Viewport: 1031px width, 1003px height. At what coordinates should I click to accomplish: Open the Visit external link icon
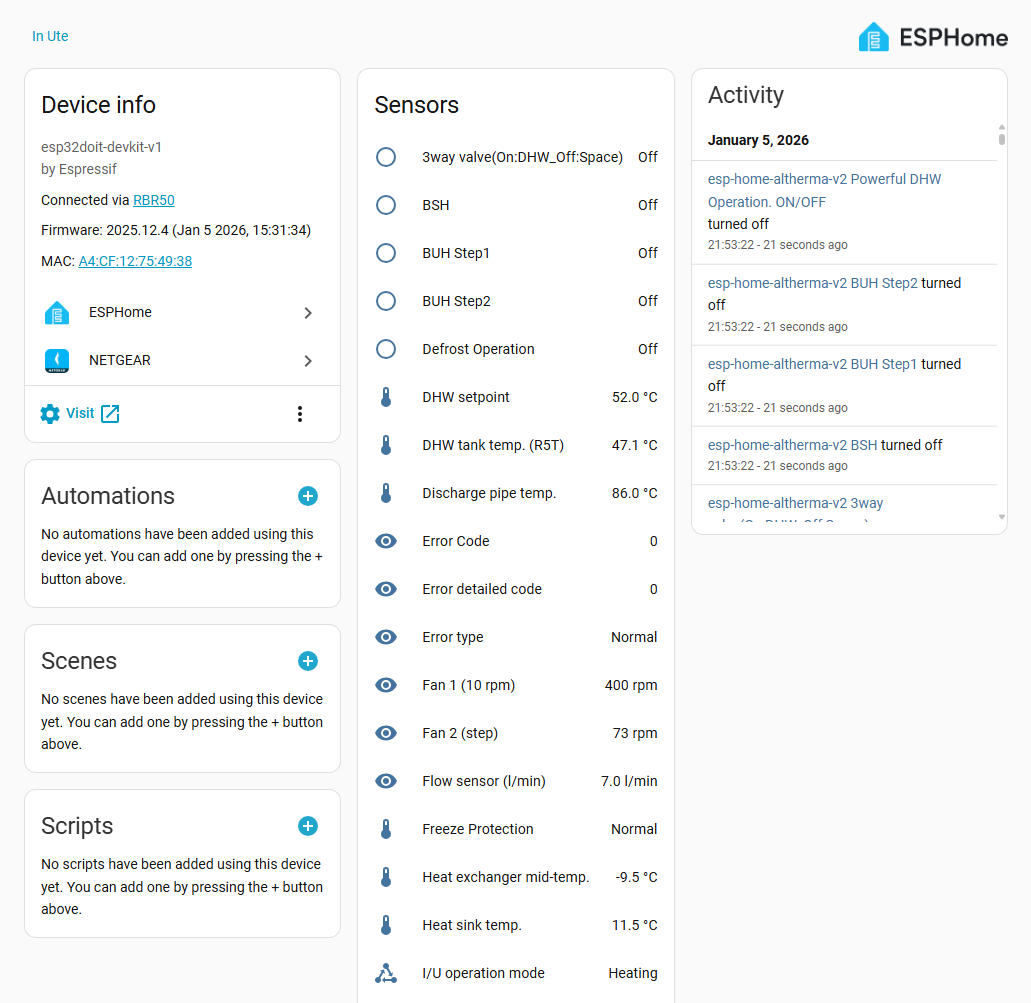(109, 412)
